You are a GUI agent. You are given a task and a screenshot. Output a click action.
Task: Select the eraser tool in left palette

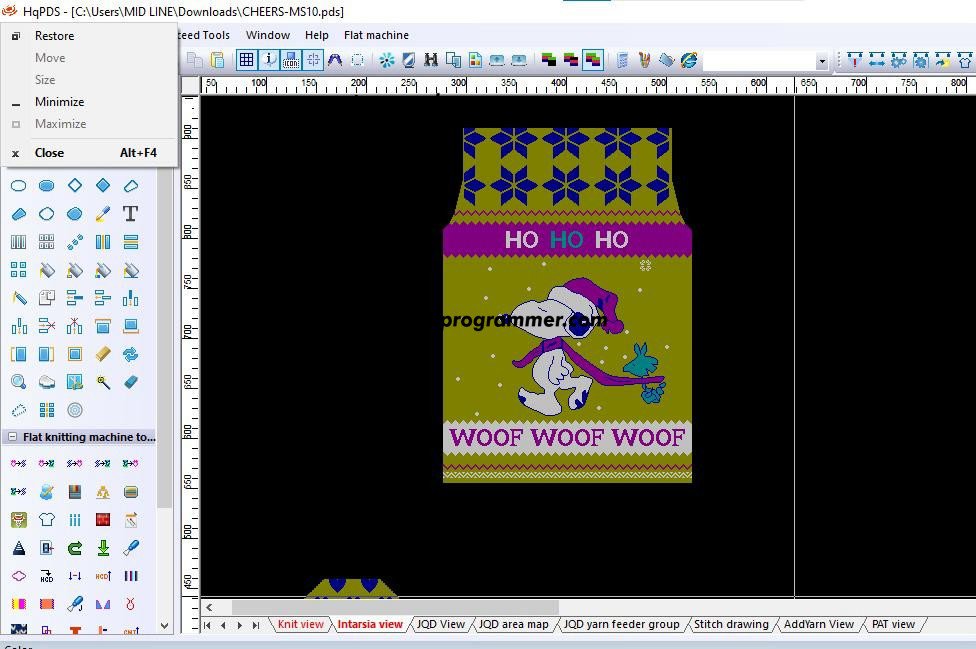[130, 382]
